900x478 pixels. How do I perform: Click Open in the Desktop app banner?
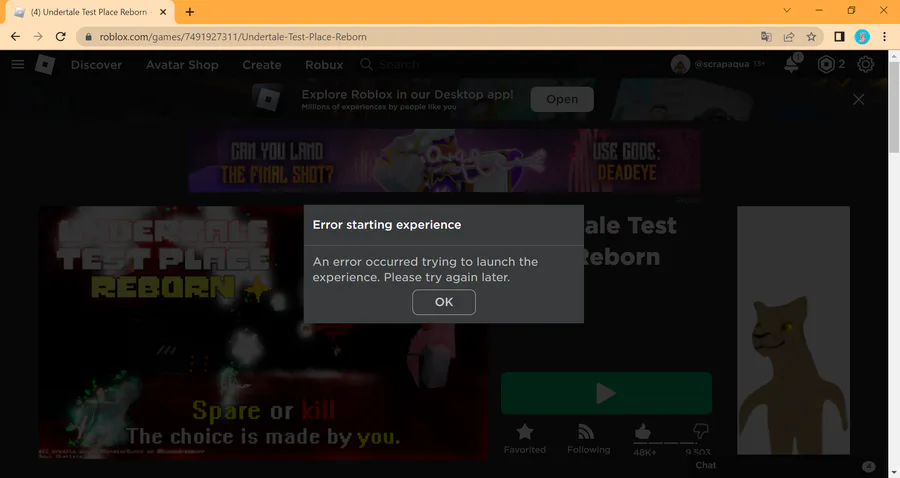[562, 99]
